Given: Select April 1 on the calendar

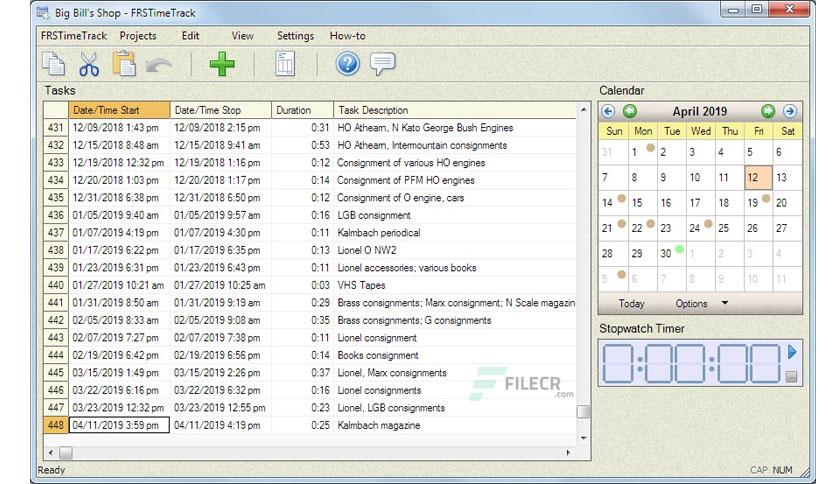Looking at the screenshot, I should [x=642, y=152].
